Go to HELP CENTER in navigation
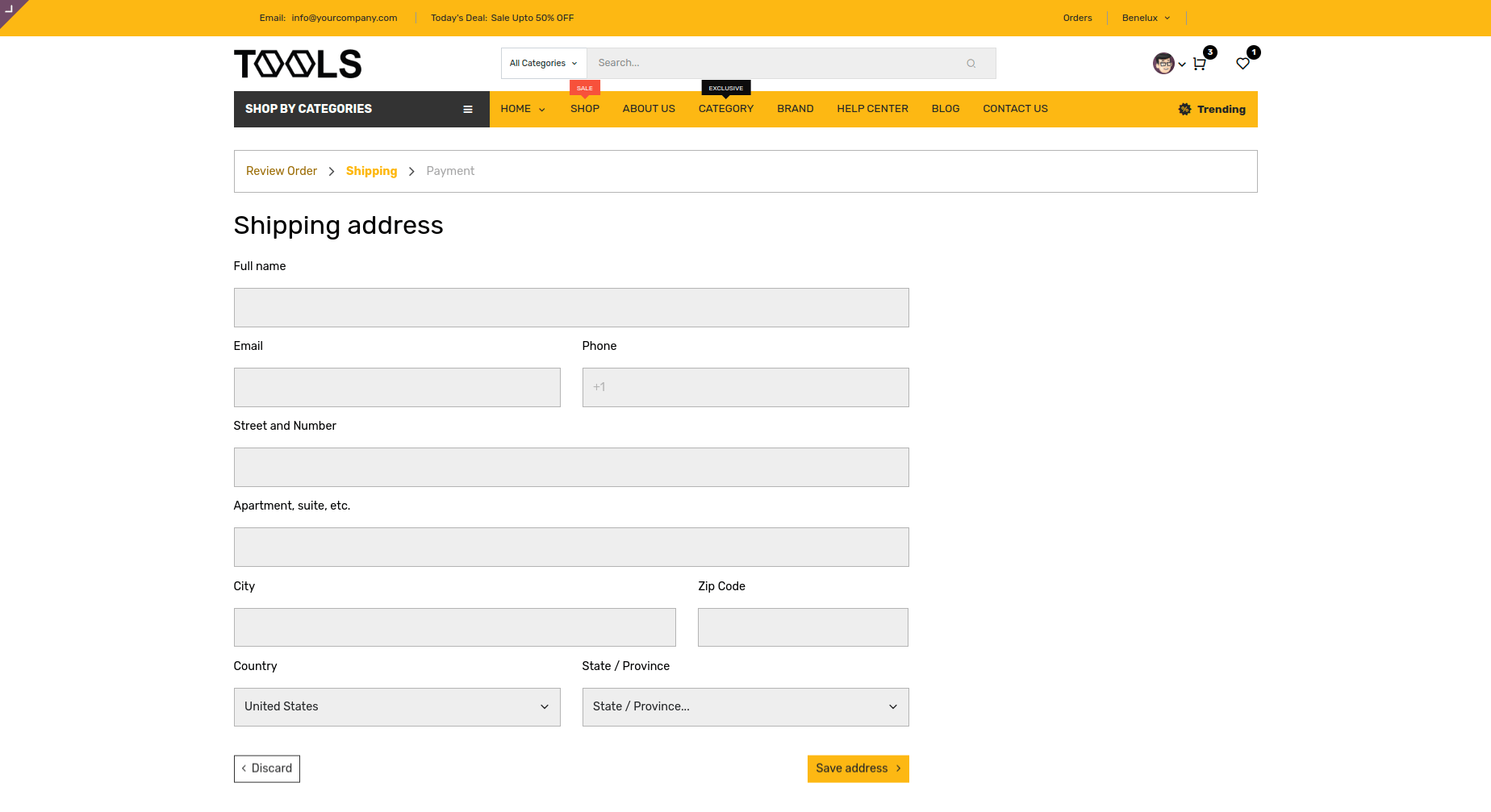The width and height of the screenshot is (1491, 812). tap(872, 109)
